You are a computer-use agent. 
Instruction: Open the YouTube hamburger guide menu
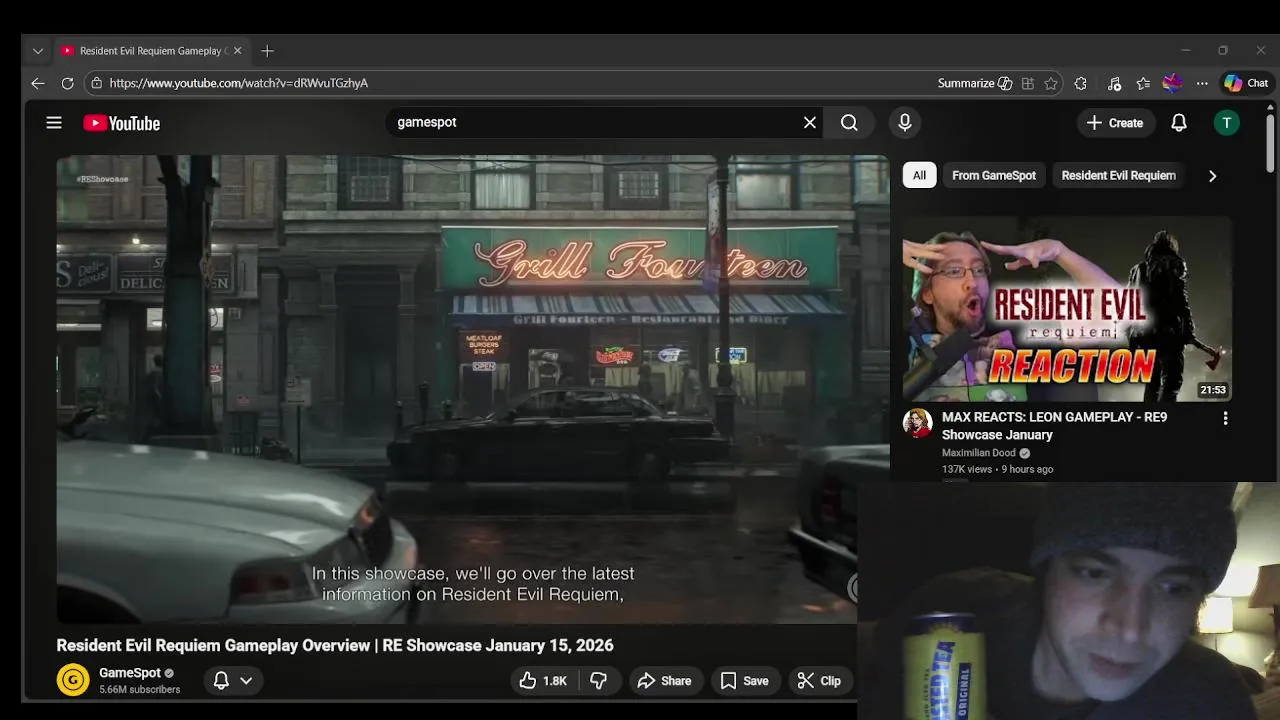click(x=54, y=122)
